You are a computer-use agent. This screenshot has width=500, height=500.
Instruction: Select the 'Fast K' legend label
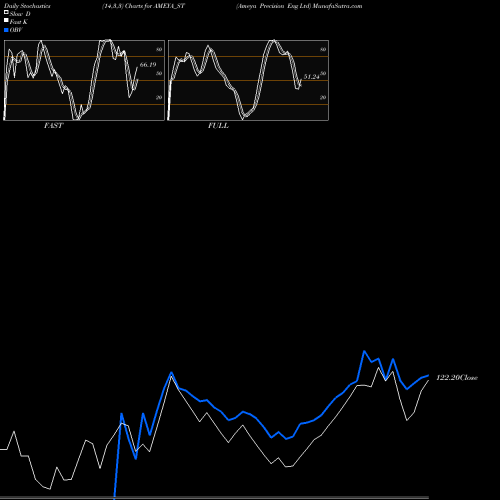(19, 22)
